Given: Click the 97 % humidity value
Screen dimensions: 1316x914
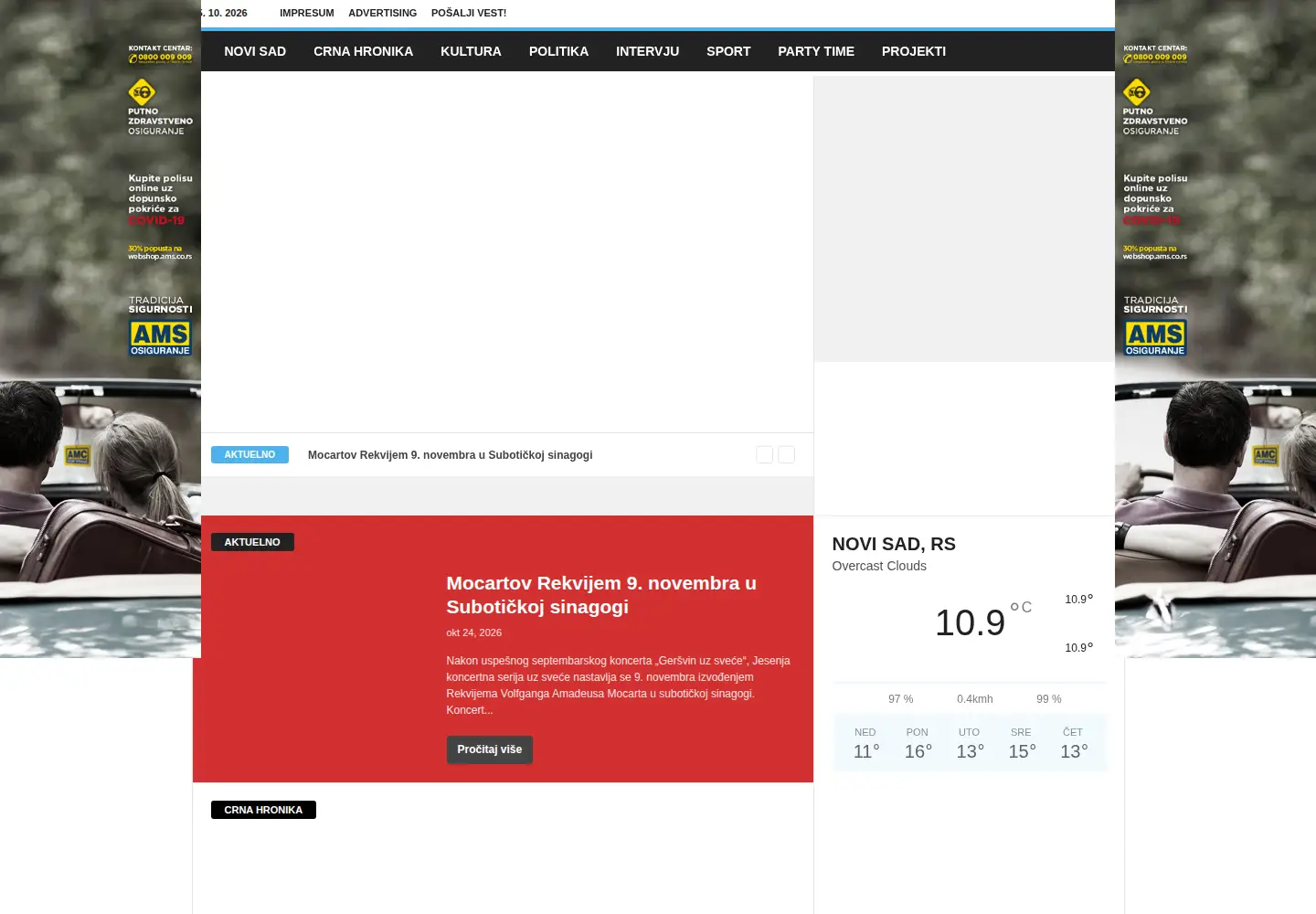Looking at the screenshot, I should coord(901,699).
